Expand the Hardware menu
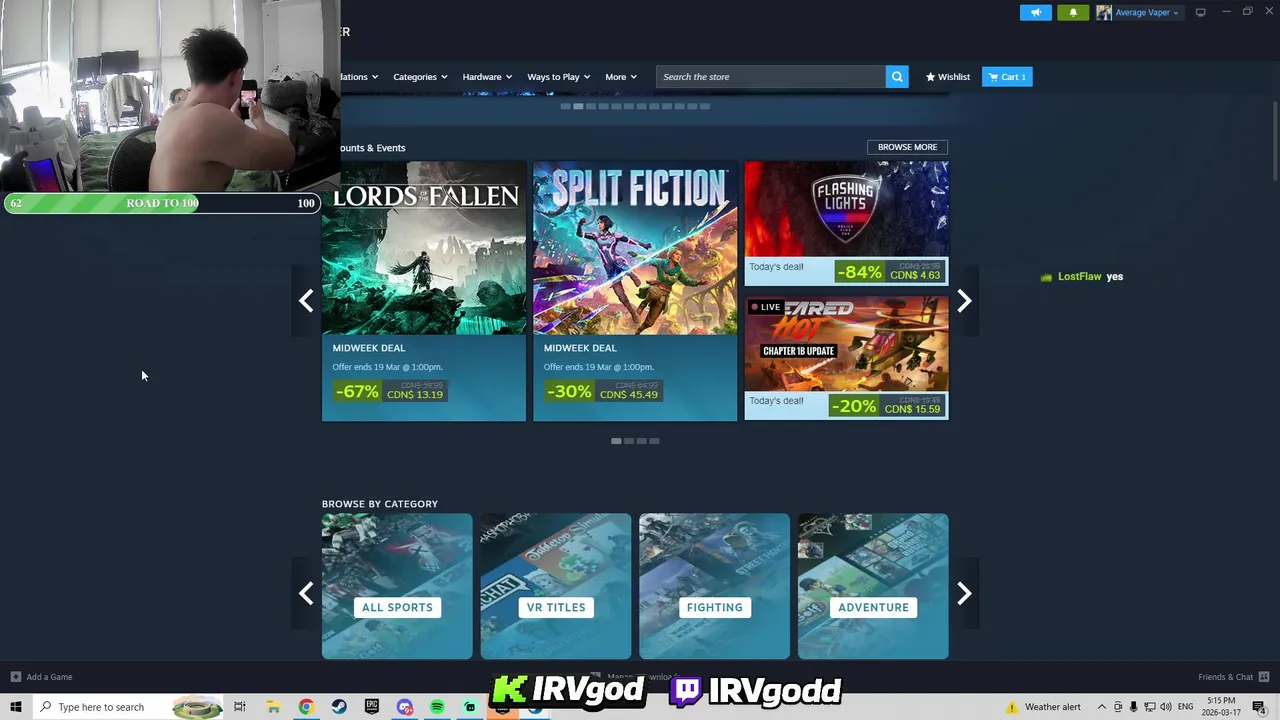1280x720 pixels. 487,77
